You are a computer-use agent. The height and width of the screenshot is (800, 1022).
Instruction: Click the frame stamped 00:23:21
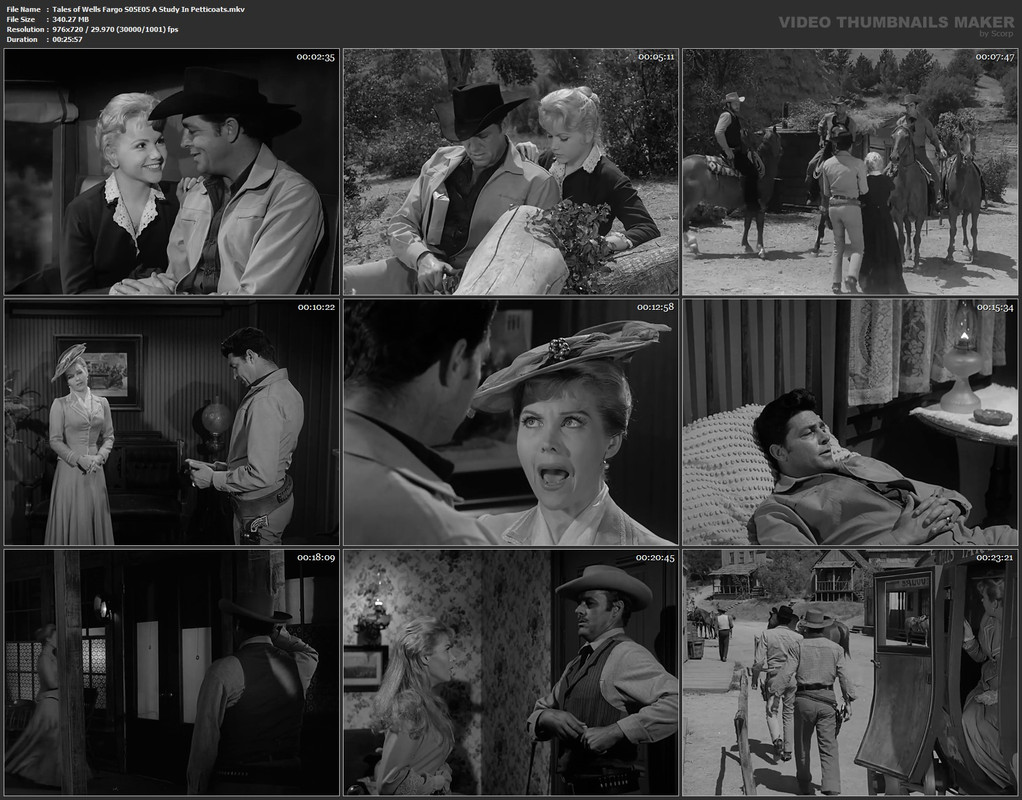[x=850, y=673]
